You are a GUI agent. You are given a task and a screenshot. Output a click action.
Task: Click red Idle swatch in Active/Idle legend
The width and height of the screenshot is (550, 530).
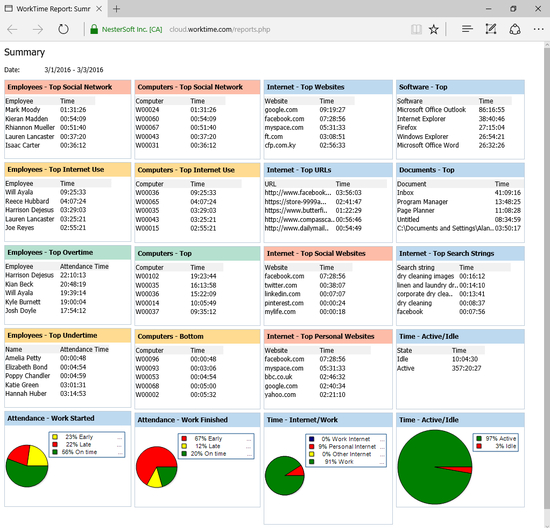pos(479,446)
